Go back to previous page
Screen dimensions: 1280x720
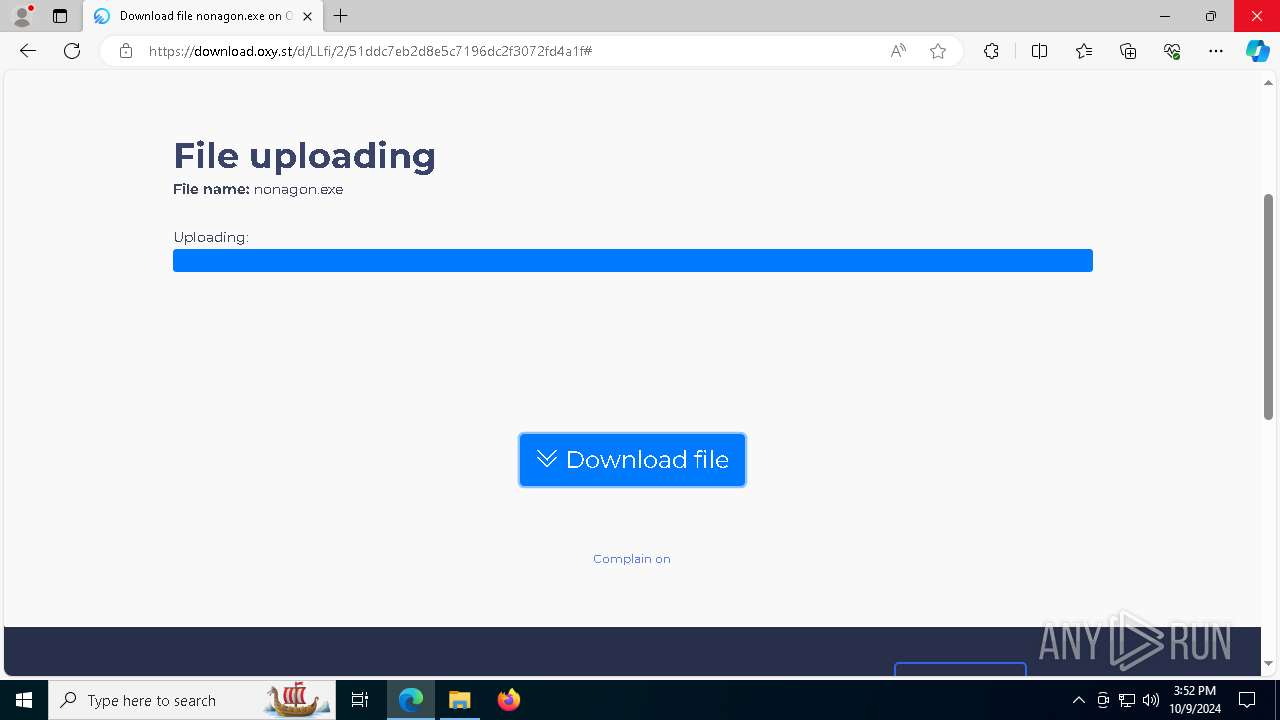[28, 51]
